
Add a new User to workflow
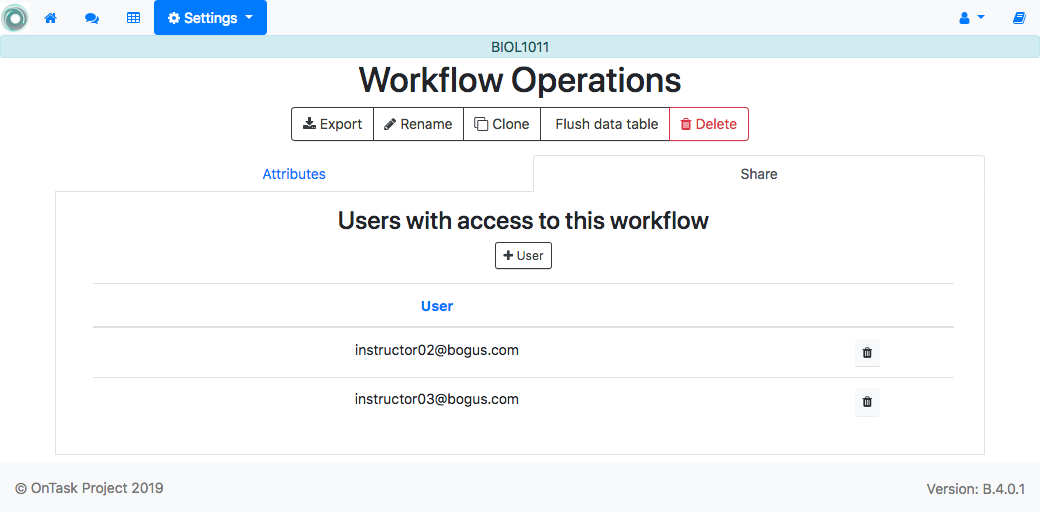(523, 255)
